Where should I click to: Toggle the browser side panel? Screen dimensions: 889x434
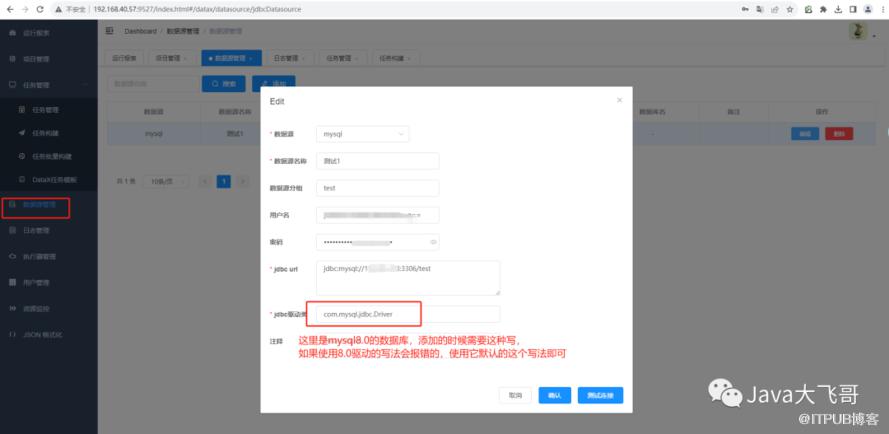(x=852, y=10)
